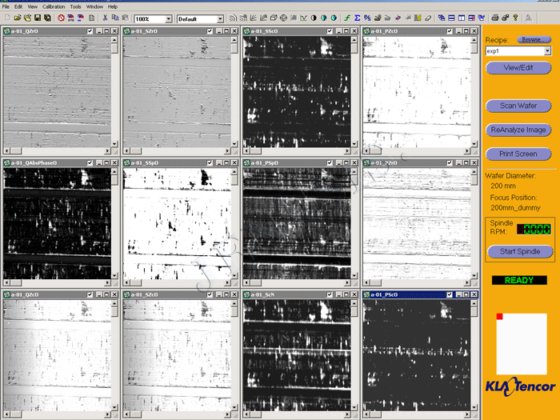The width and height of the screenshot is (560, 420).
Task: Open the Default dropdown in the toolbar
Action: [x=220, y=19]
